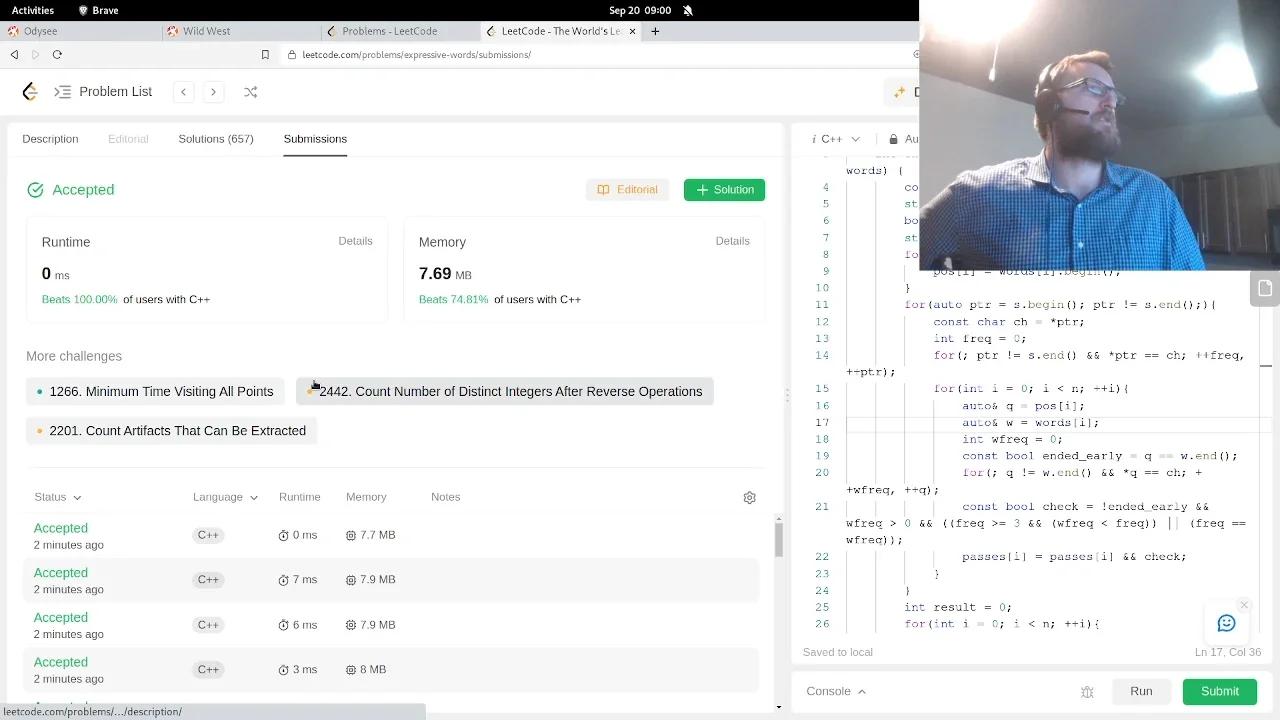The image size is (1280, 720).
Task: Bookmark this page in address bar
Action: pos(265,55)
